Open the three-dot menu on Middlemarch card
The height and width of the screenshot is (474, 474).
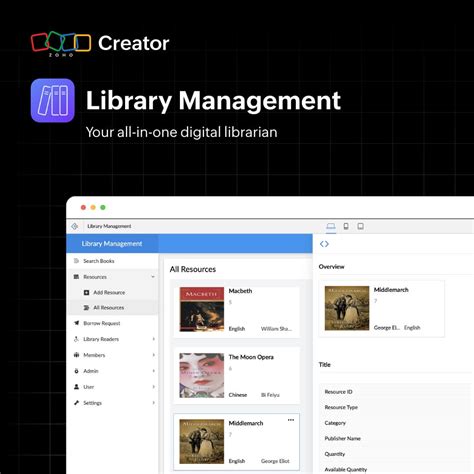tap(291, 420)
